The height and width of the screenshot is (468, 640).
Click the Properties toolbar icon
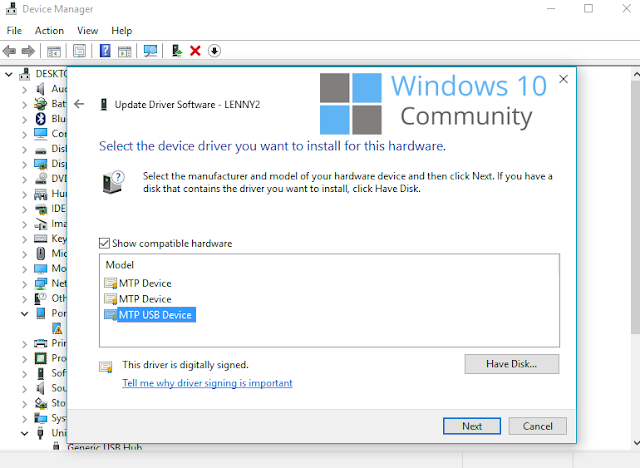tap(79, 51)
